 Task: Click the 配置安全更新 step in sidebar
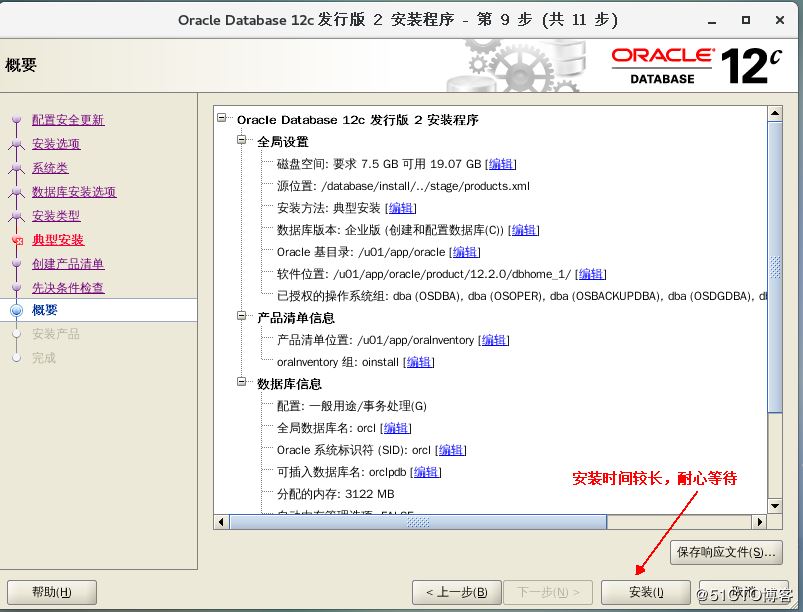(68, 120)
